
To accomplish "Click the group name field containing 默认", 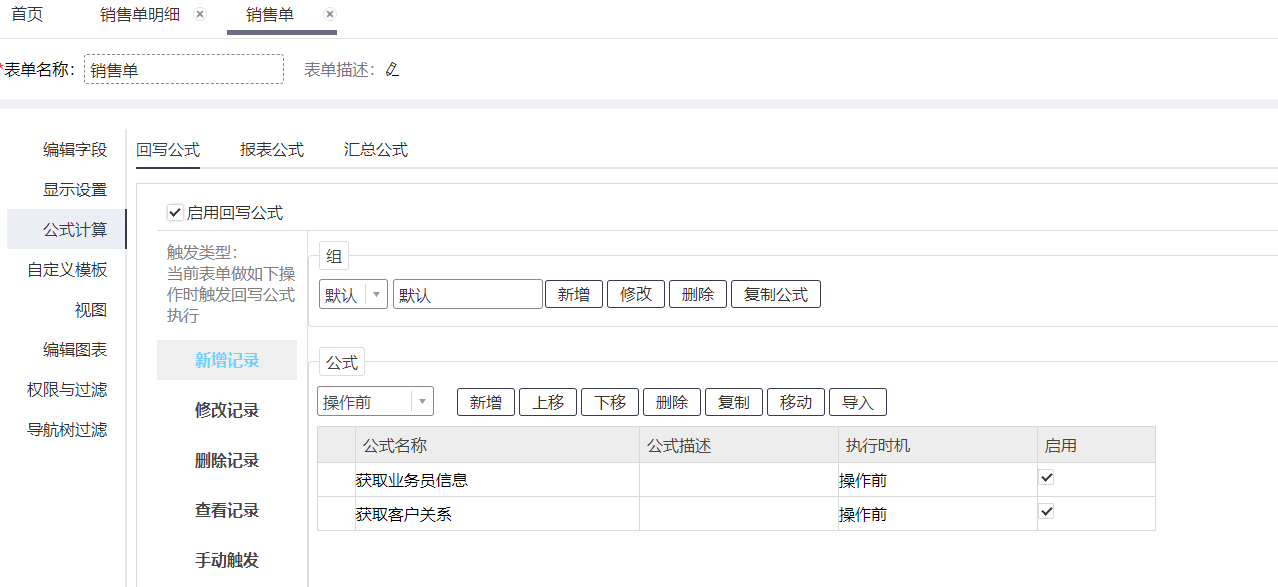I will [468, 294].
